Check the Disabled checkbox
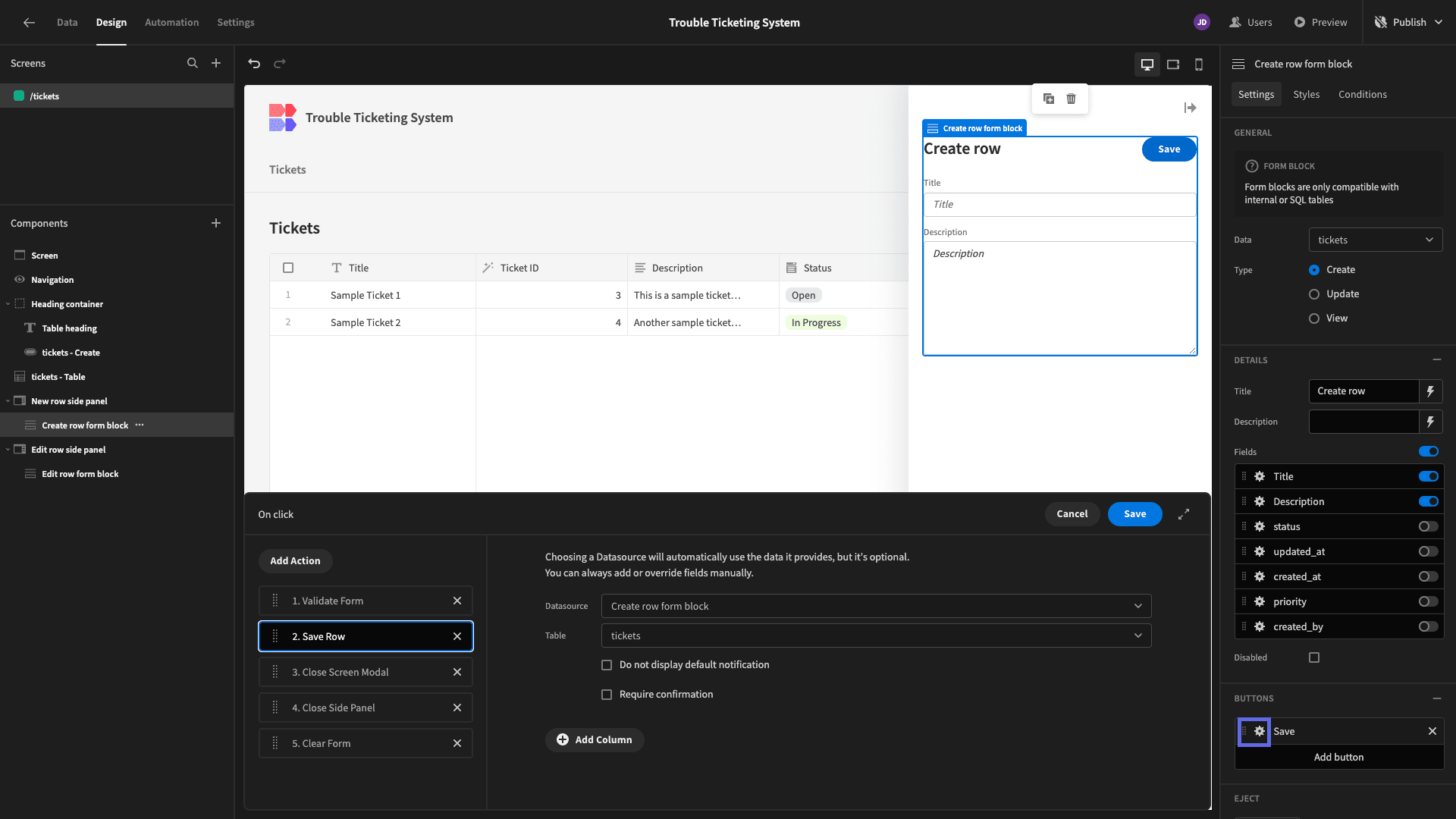The image size is (1456, 819). coord(1314,657)
